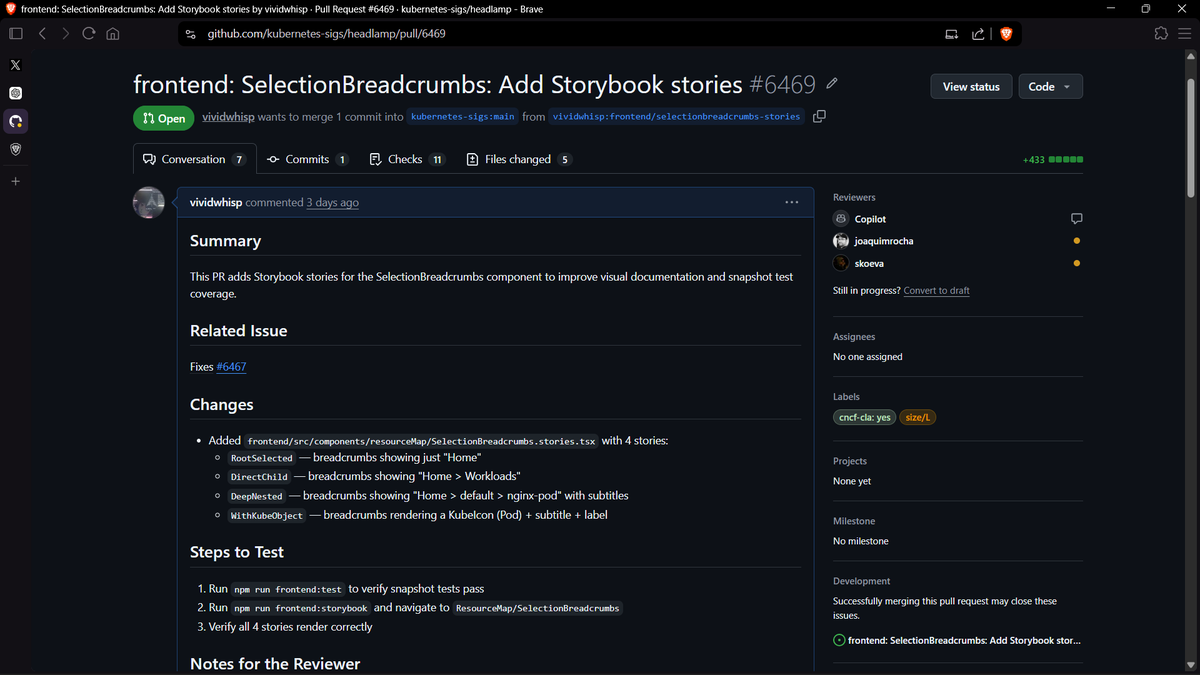Click the 'No one assigned' text
Viewport: 1200px width, 675px height.
(x=868, y=357)
